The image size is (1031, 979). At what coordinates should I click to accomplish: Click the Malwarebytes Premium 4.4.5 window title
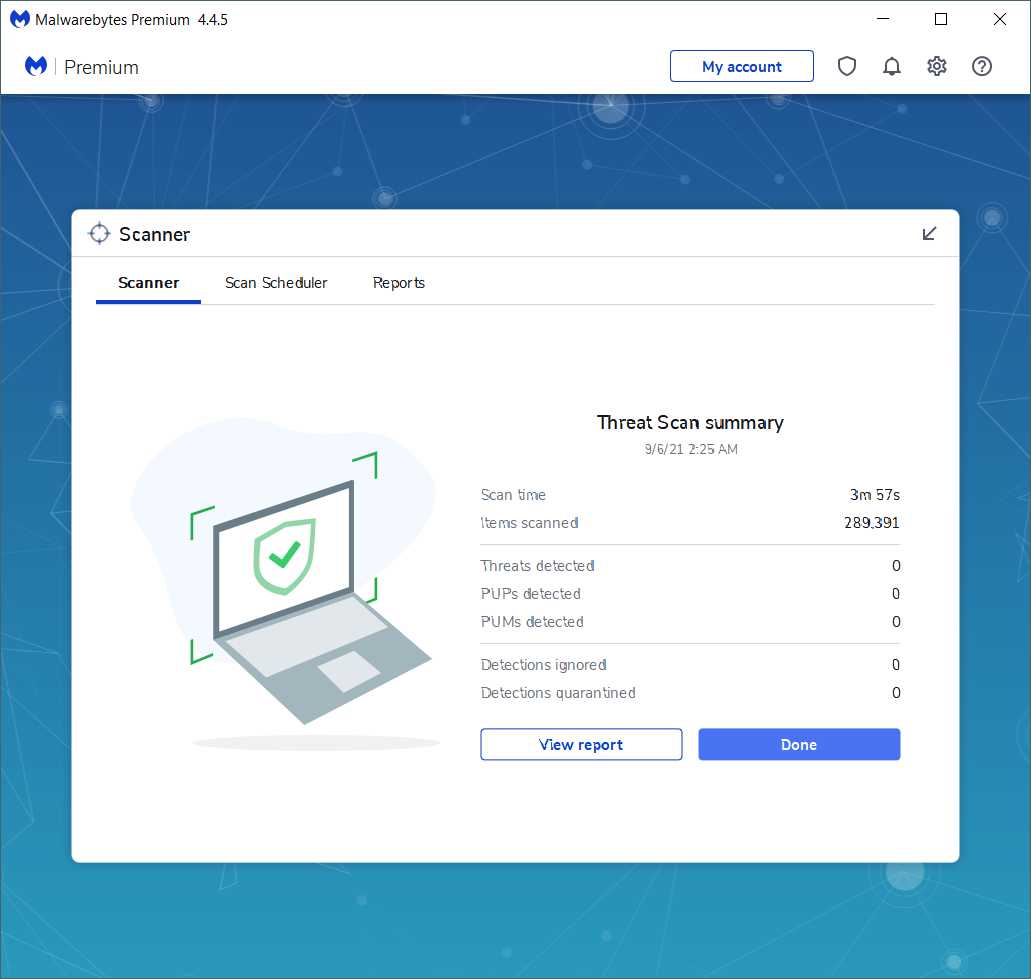pyautogui.click(x=132, y=20)
